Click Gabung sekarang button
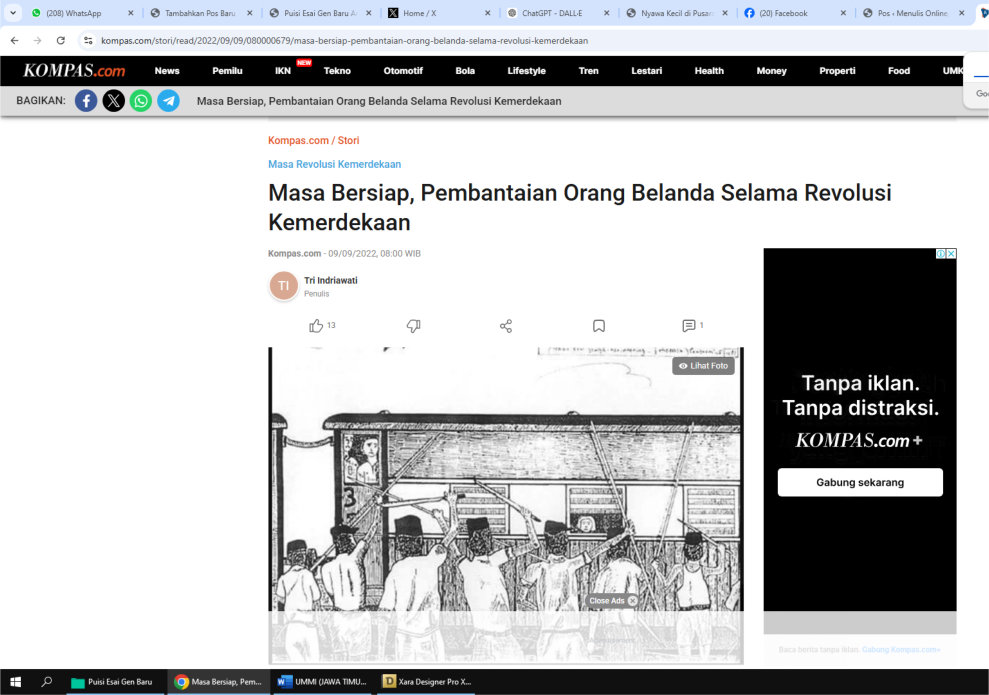 pos(859,482)
